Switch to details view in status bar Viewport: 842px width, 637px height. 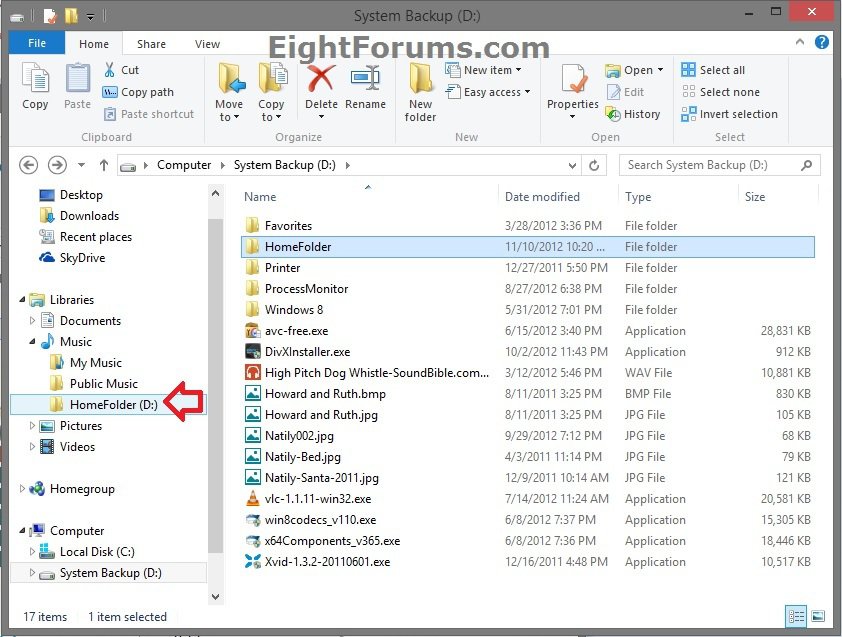796,616
